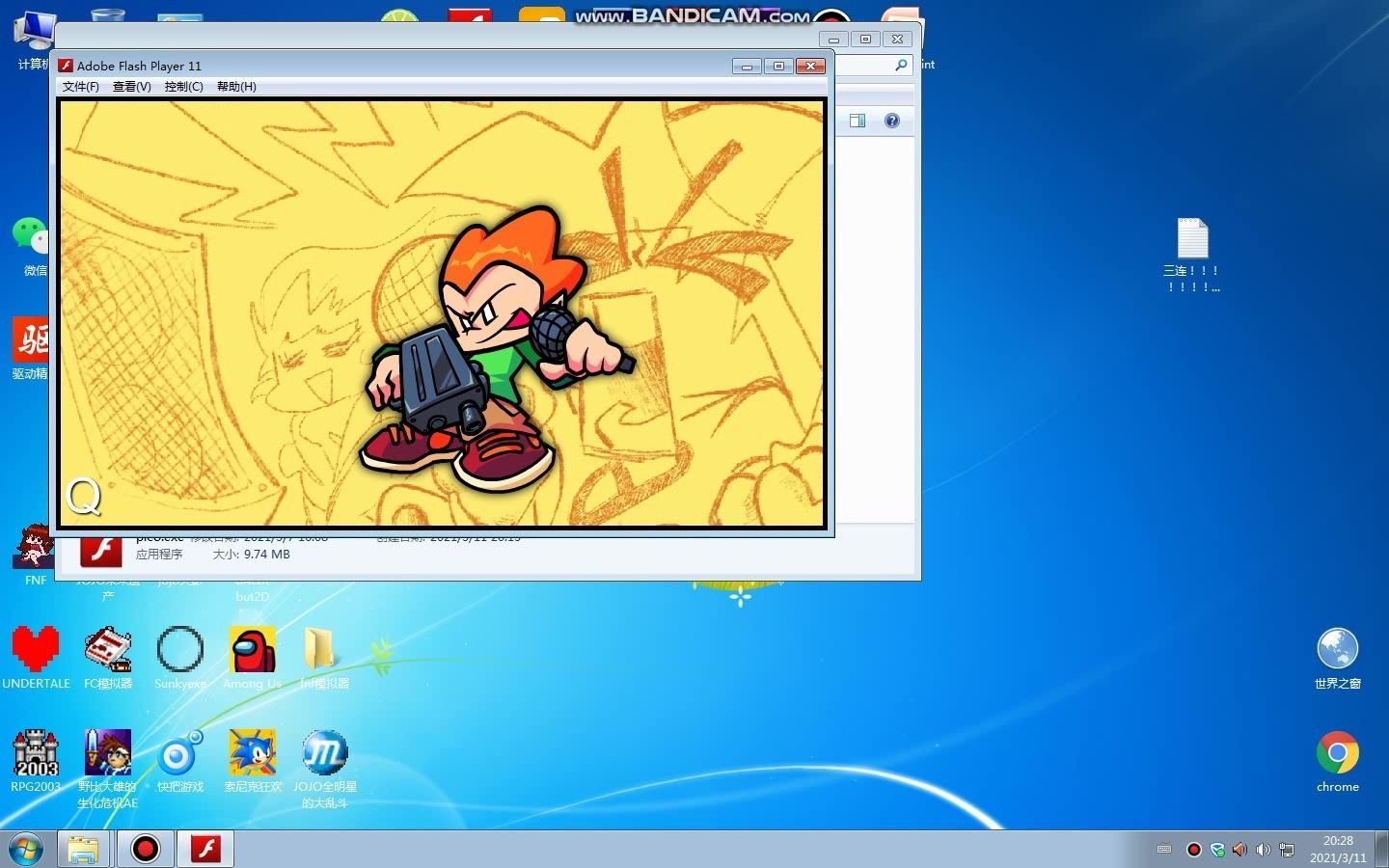
Task: Click the 9.74 MB file size text
Action: click(266, 555)
